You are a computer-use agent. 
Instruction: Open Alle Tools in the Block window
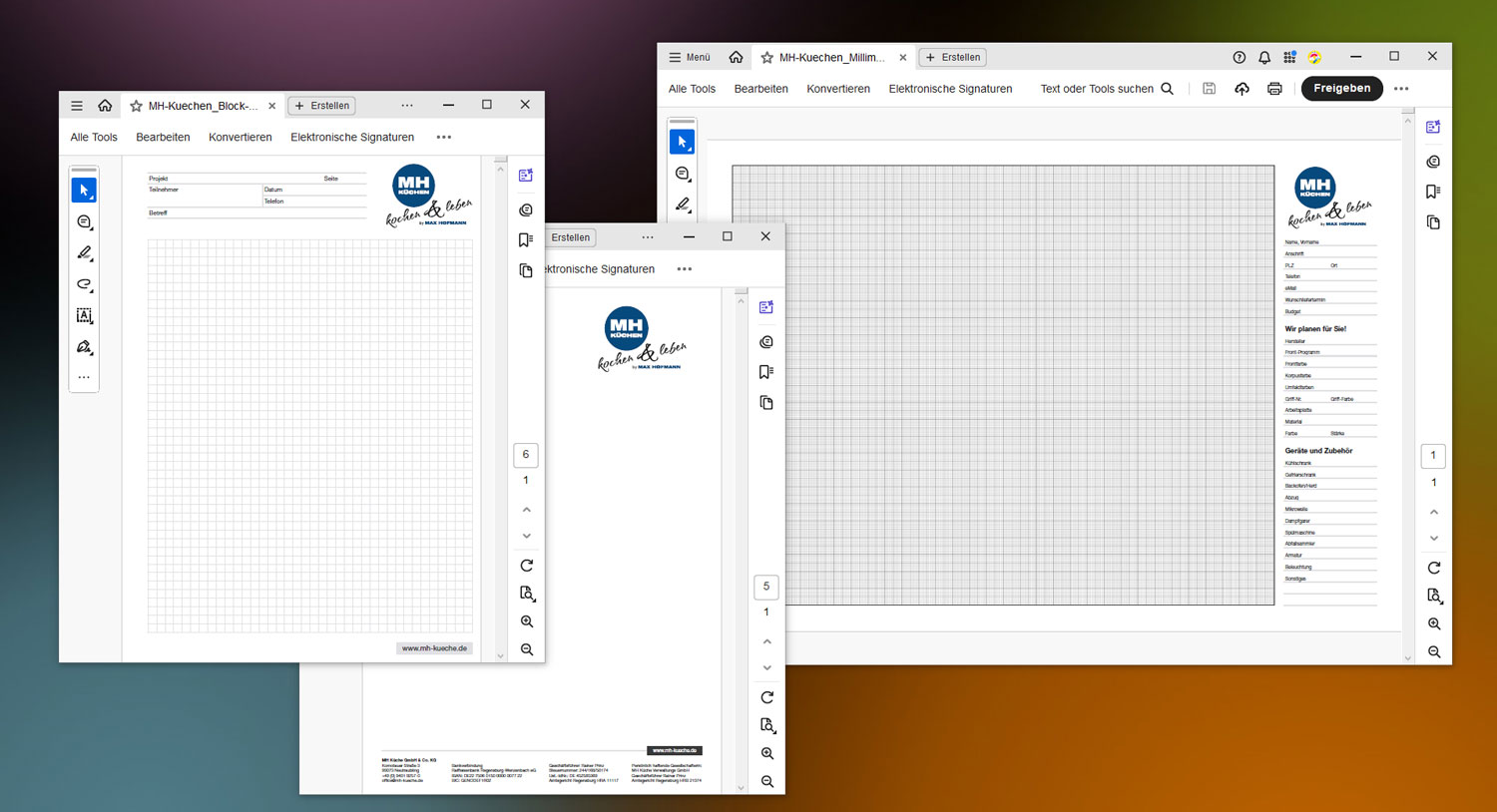tap(94, 138)
